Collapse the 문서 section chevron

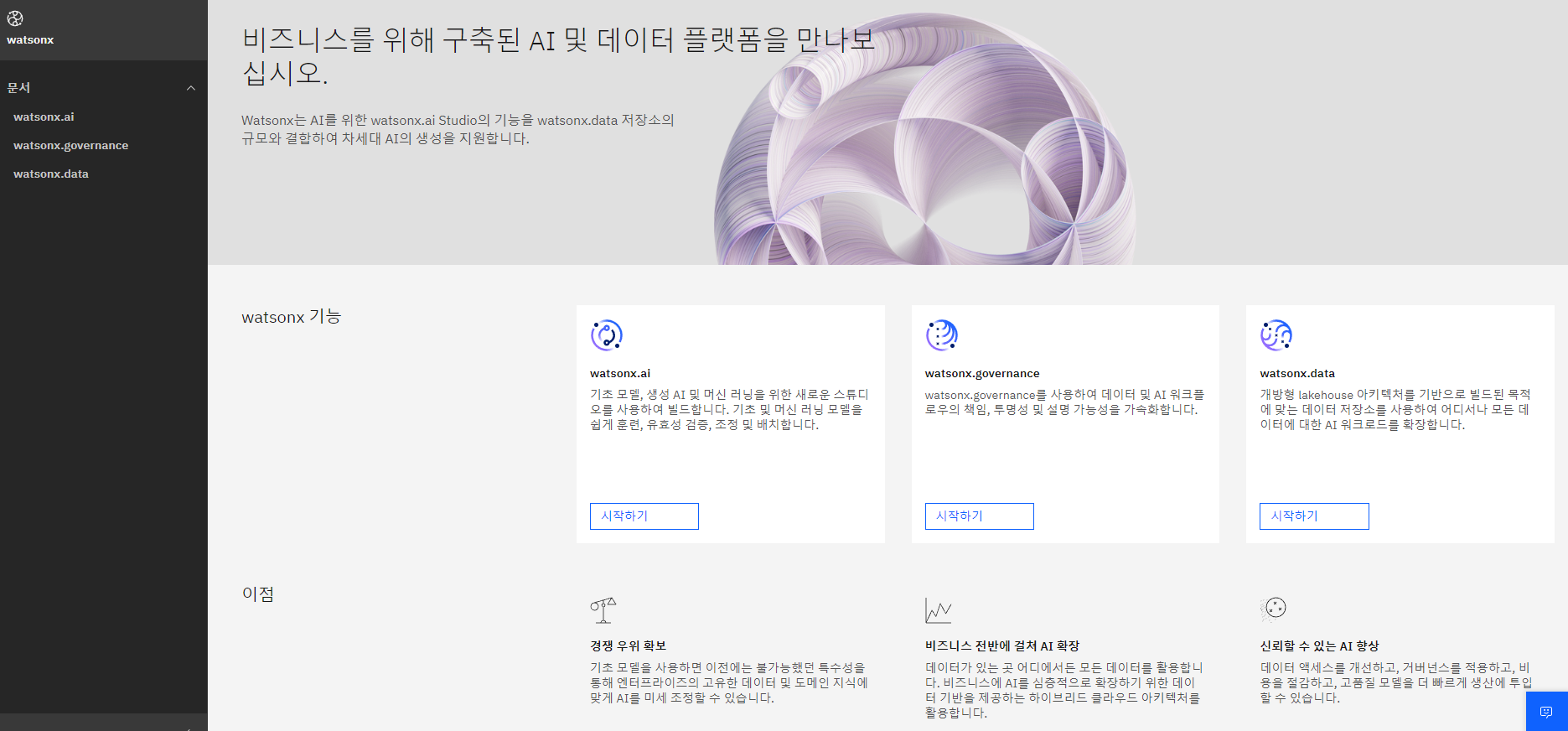(191, 88)
